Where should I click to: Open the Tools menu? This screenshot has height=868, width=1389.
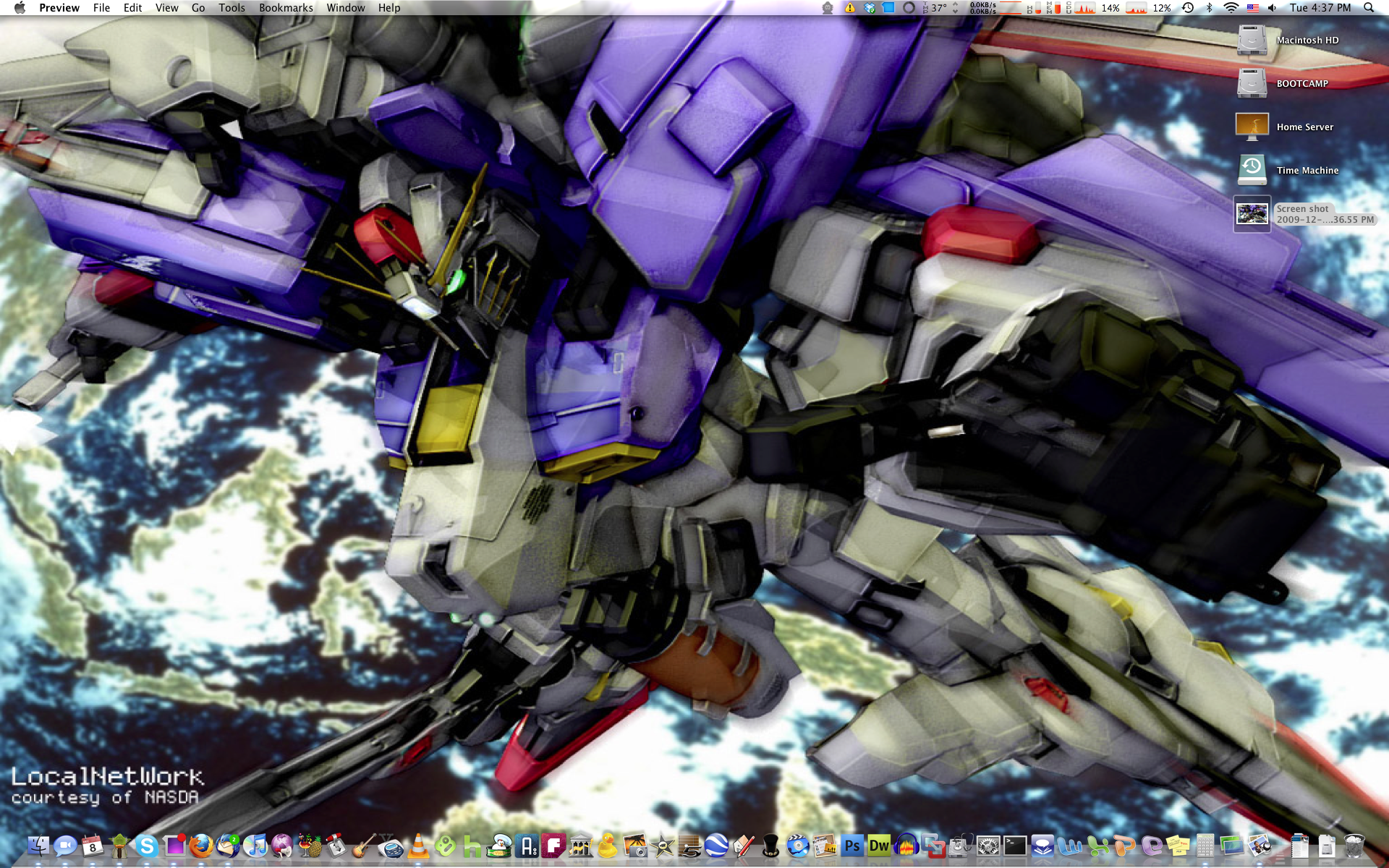(231, 8)
